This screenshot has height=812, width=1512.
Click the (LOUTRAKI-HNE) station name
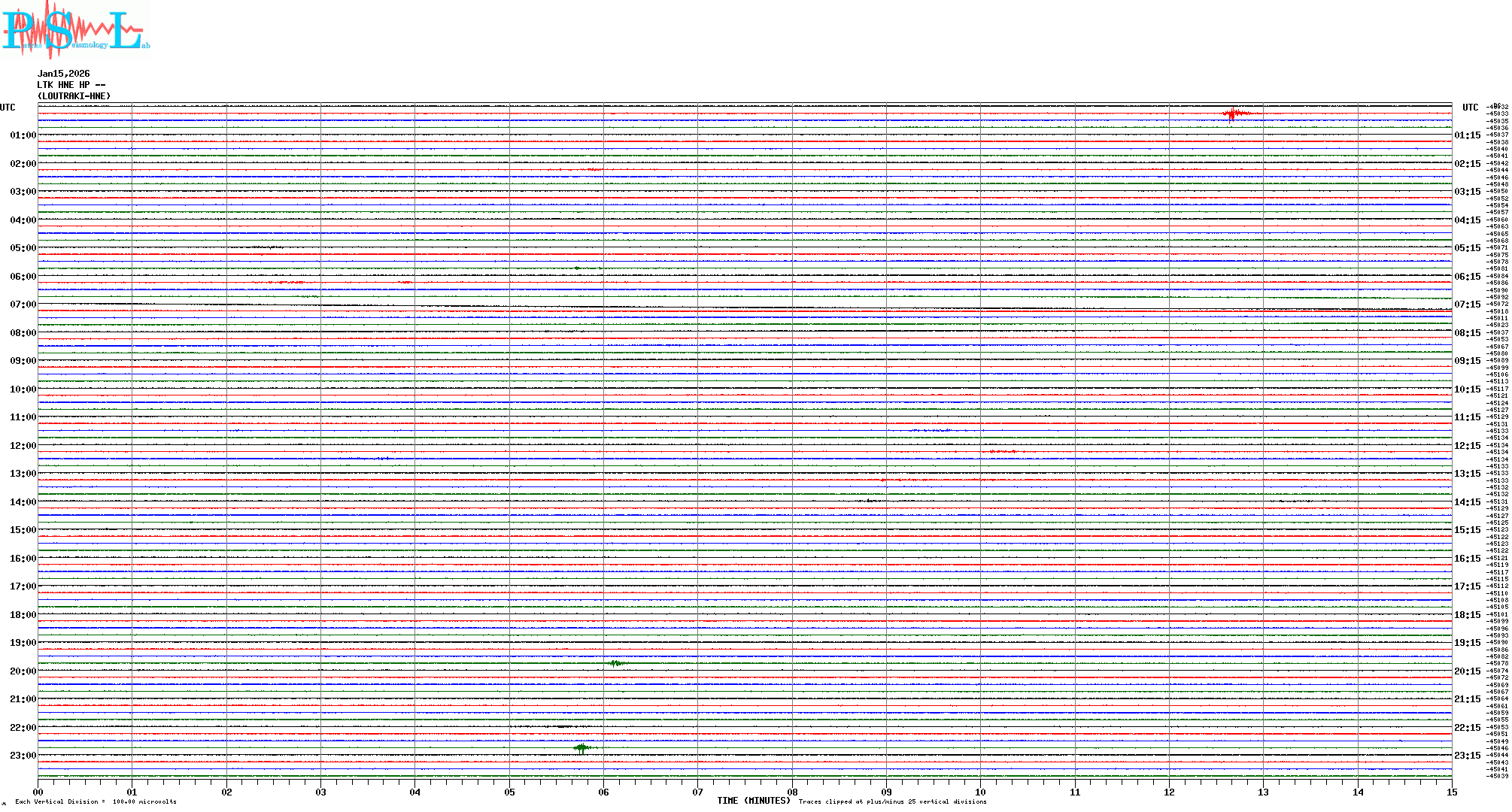coord(74,96)
